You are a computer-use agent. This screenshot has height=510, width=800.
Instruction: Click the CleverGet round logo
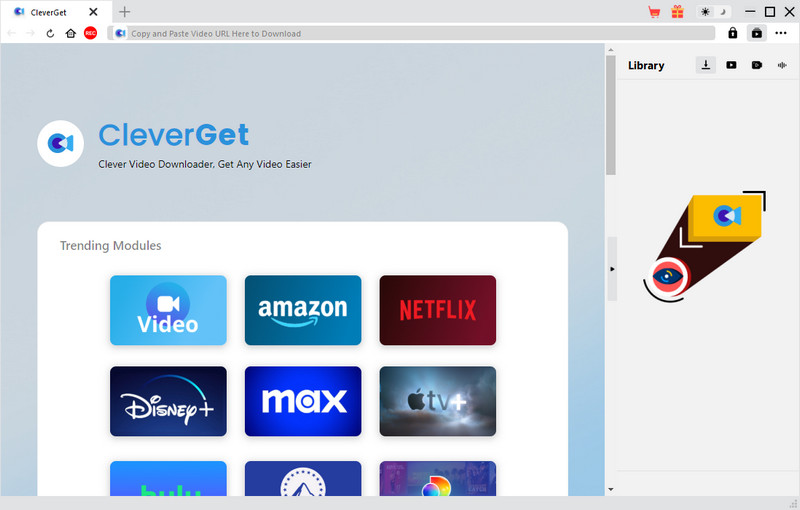(x=60, y=143)
